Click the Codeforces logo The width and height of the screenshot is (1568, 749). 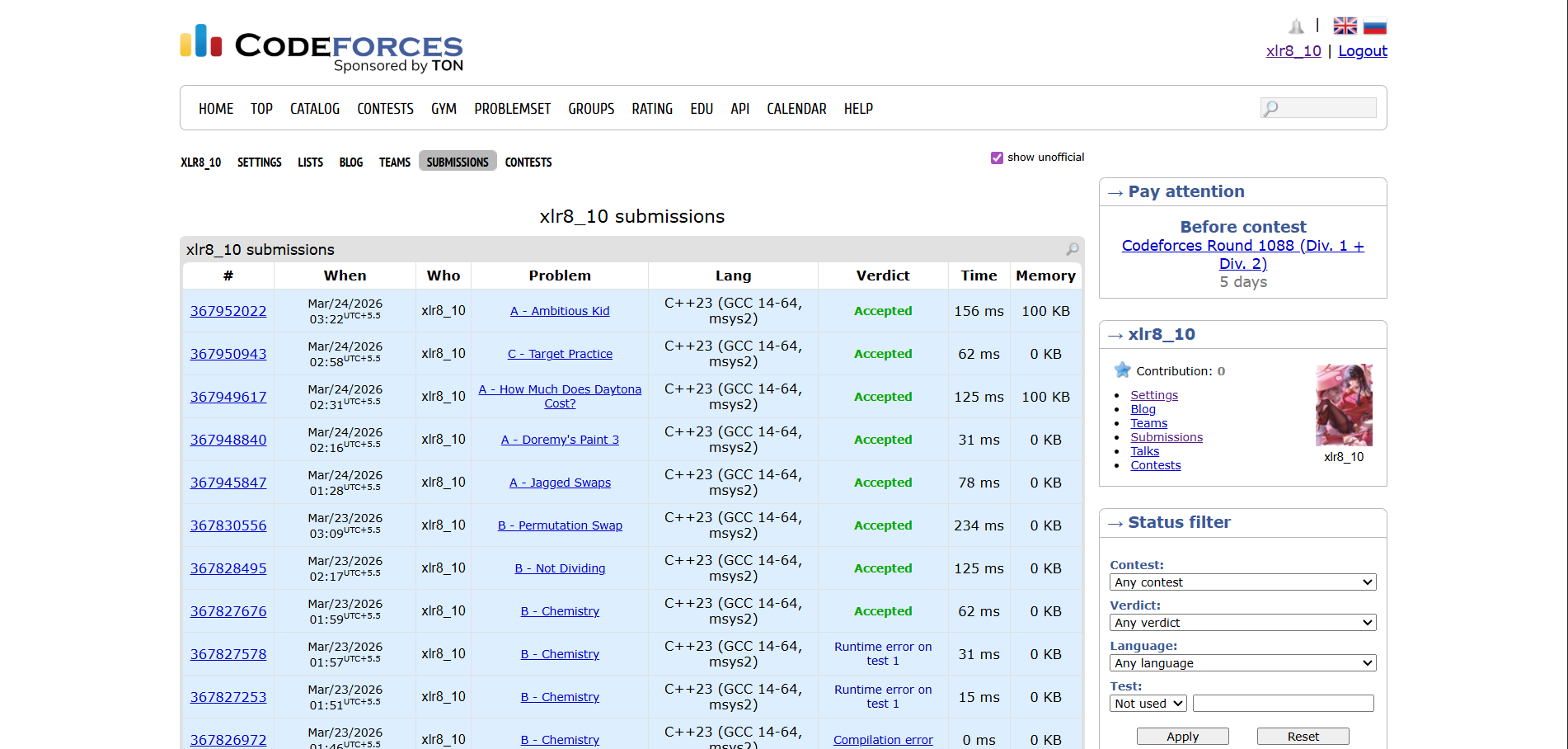322,47
